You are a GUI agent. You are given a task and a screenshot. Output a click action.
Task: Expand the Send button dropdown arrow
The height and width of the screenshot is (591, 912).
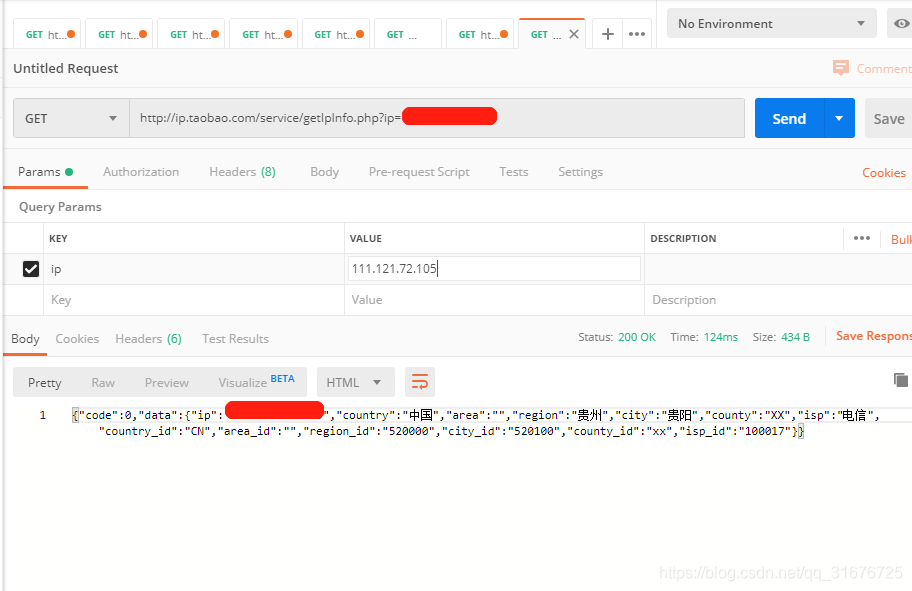[839, 118]
